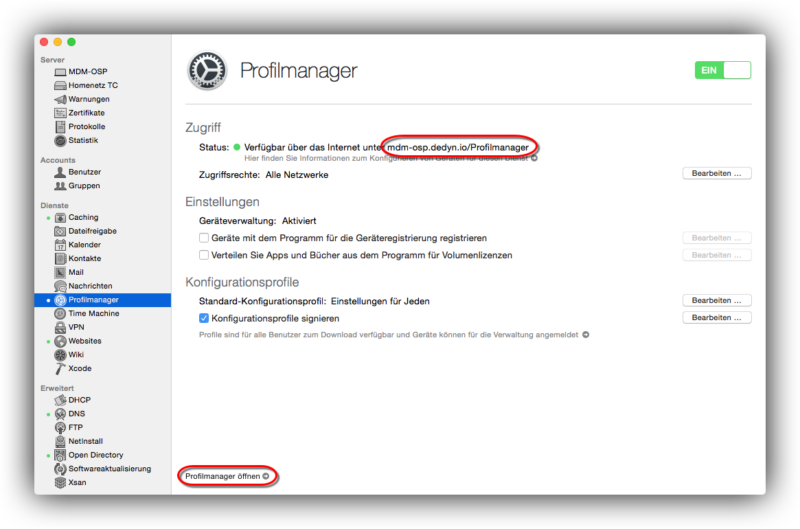The image size is (800, 529).
Task: Select the Caching service icon
Action: (60, 217)
